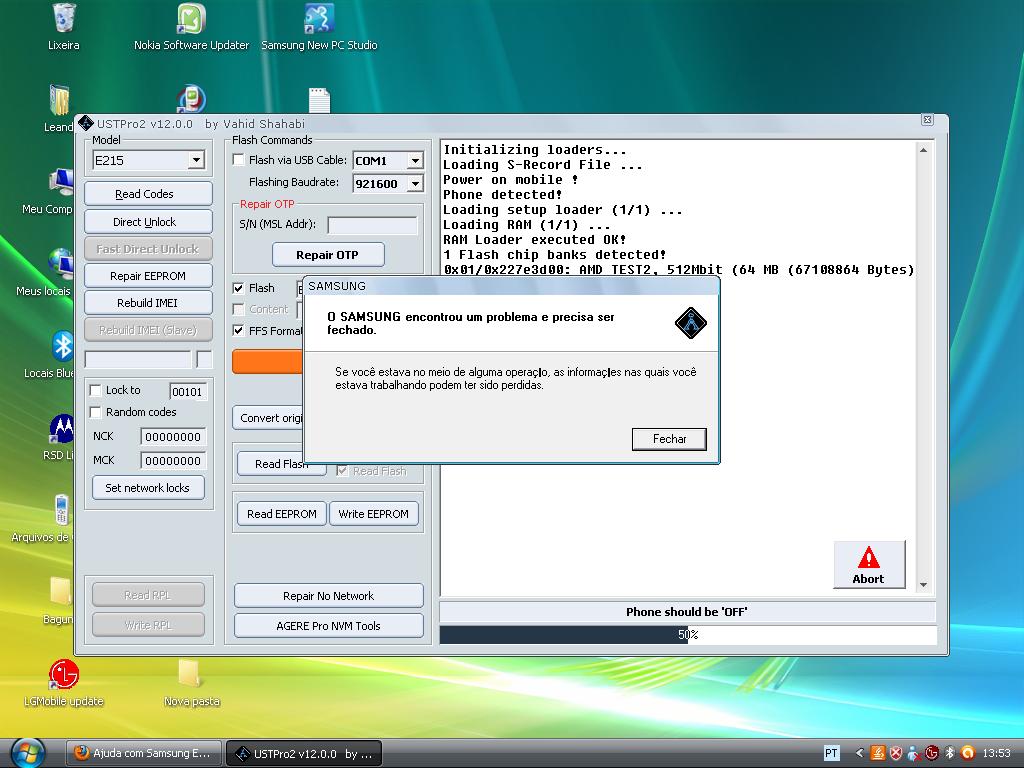Click the Repair OTP button
Image resolution: width=1024 pixels, height=768 pixels.
[328, 255]
